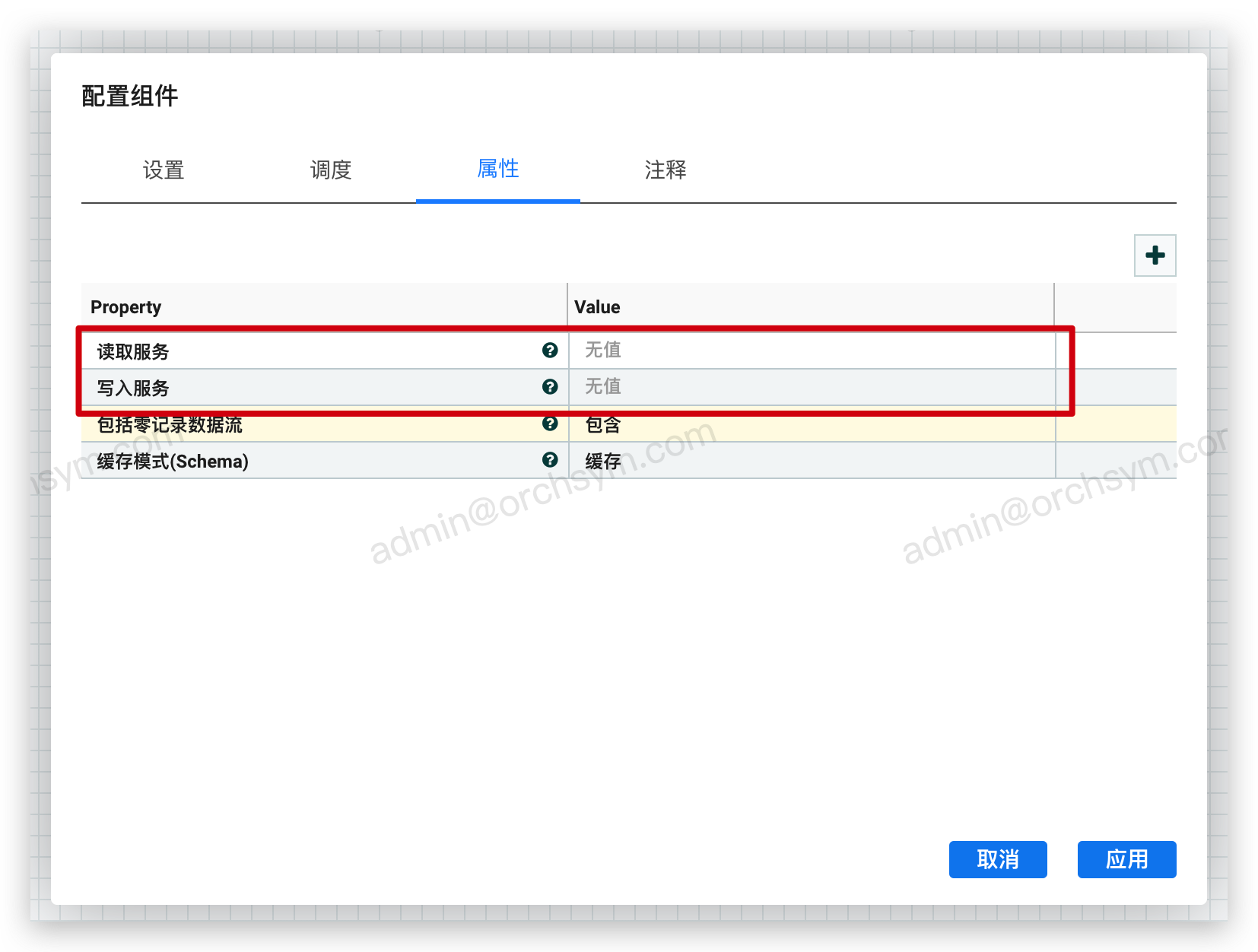Click help icon next to 包括零记录数据流
Image resolution: width=1258 pixels, height=952 pixels.
click(550, 424)
